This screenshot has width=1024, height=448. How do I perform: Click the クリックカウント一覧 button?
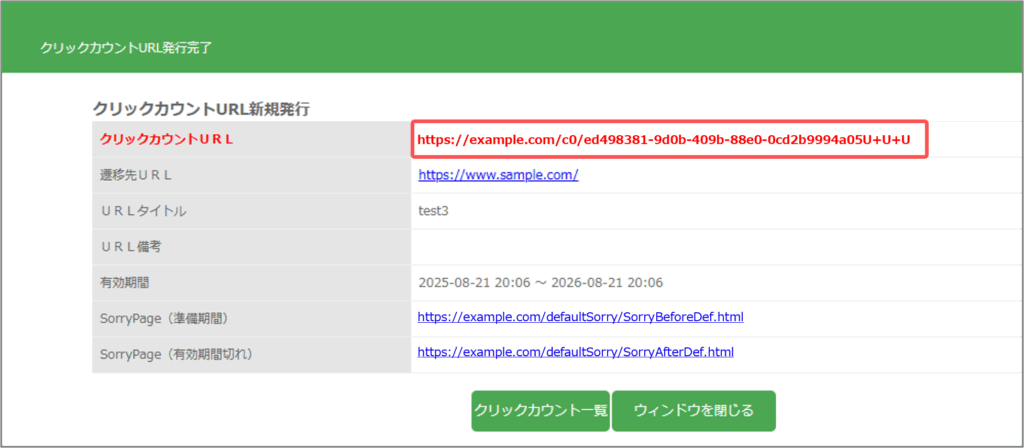(540, 410)
